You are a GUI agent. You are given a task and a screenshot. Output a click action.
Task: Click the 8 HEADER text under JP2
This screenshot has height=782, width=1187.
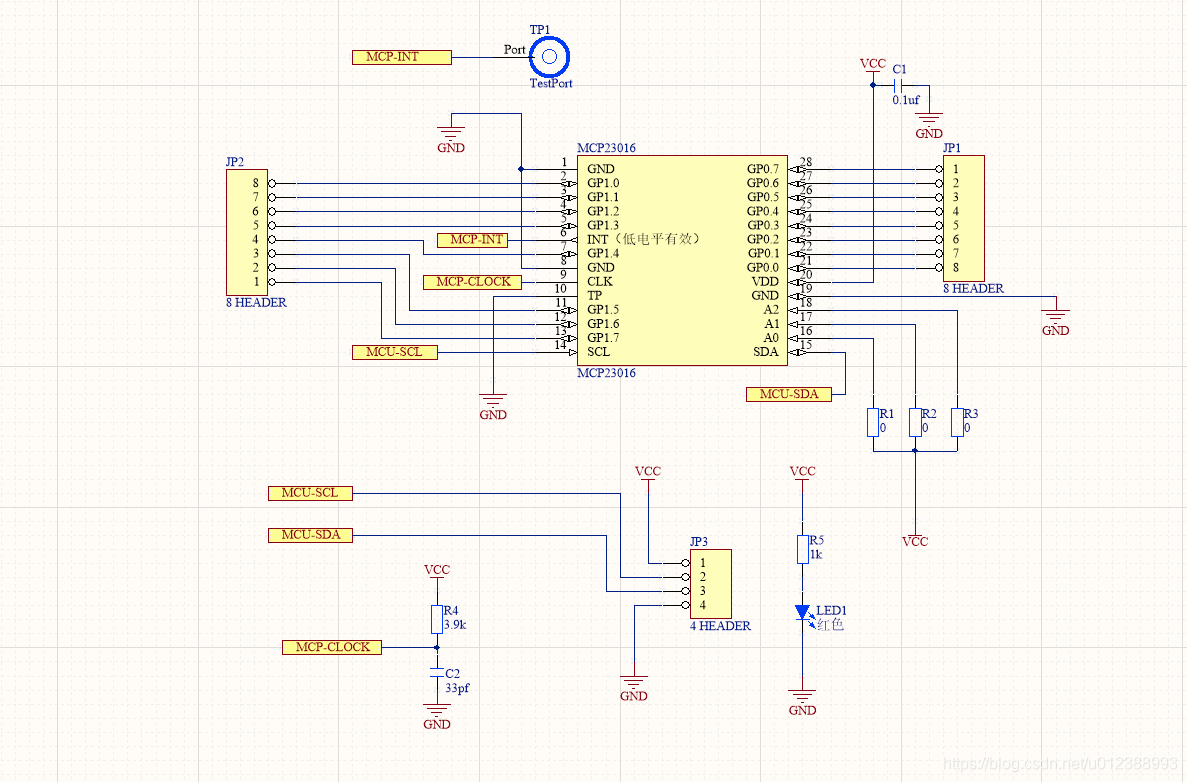[x=257, y=303]
